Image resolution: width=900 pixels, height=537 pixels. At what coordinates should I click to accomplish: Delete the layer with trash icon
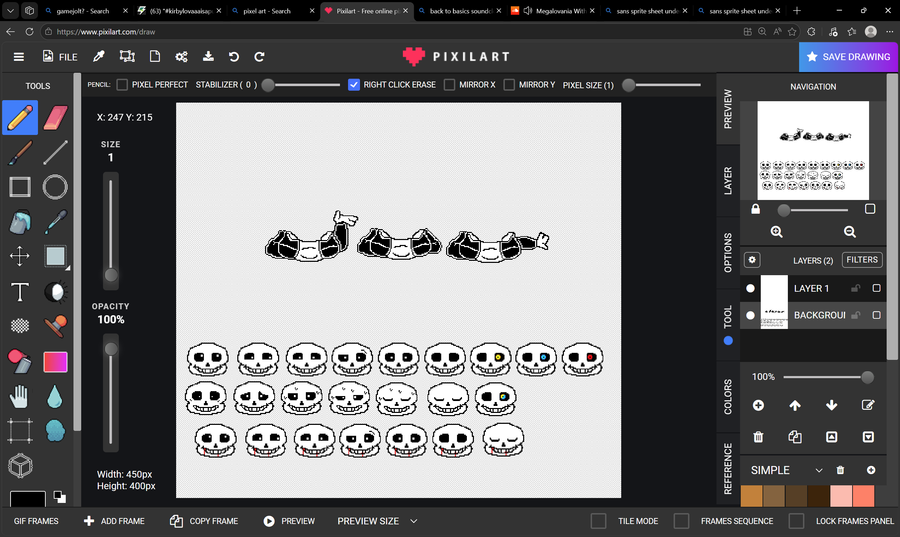point(758,437)
